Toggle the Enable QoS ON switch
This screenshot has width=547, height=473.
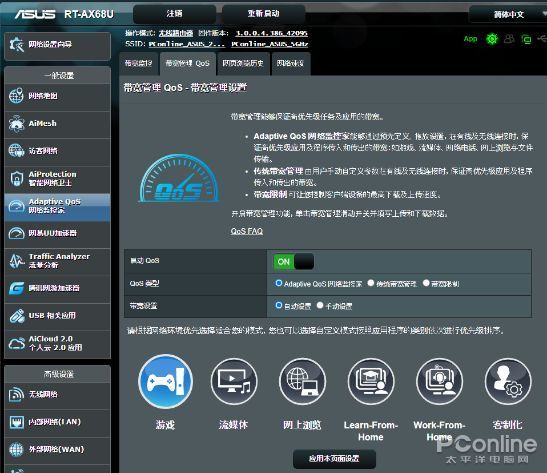tap(294, 262)
